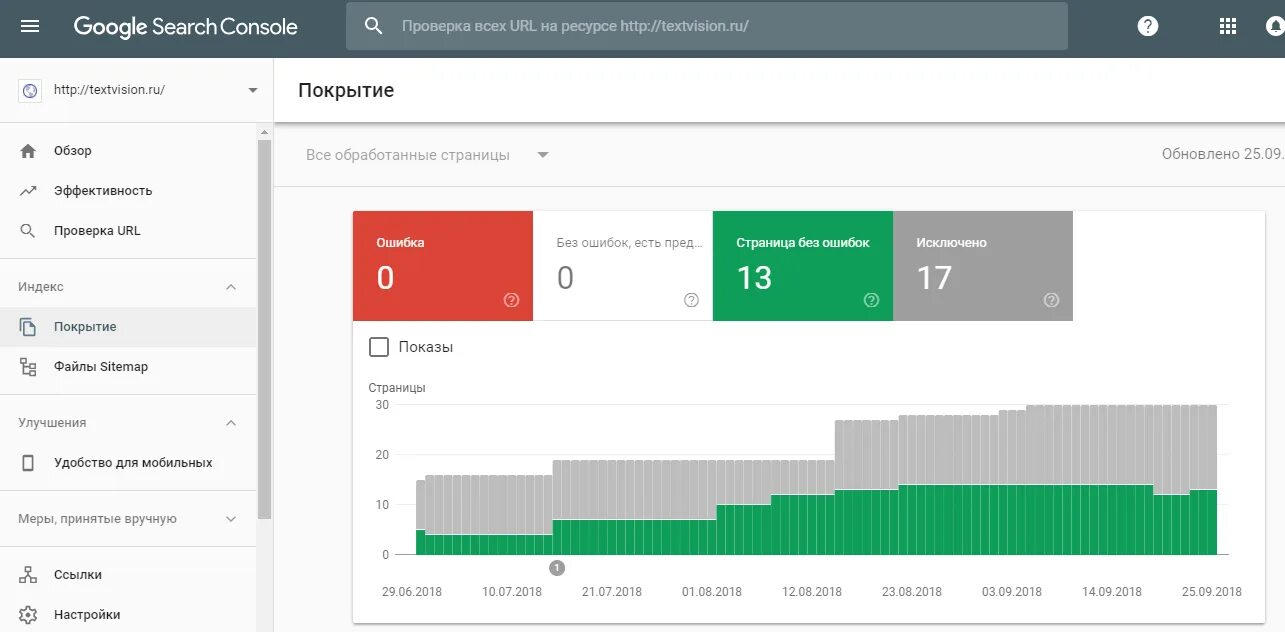The width and height of the screenshot is (1285, 632).
Task: Collapse the Индекс section
Action: pyautogui.click(x=231, y=287)
